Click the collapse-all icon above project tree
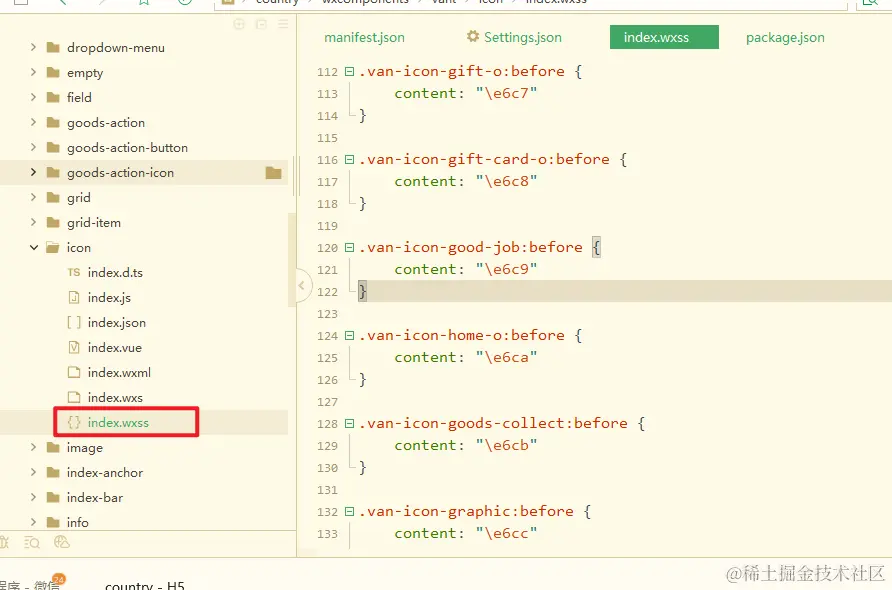Screen dimensions: 892x590 point(261,24)
